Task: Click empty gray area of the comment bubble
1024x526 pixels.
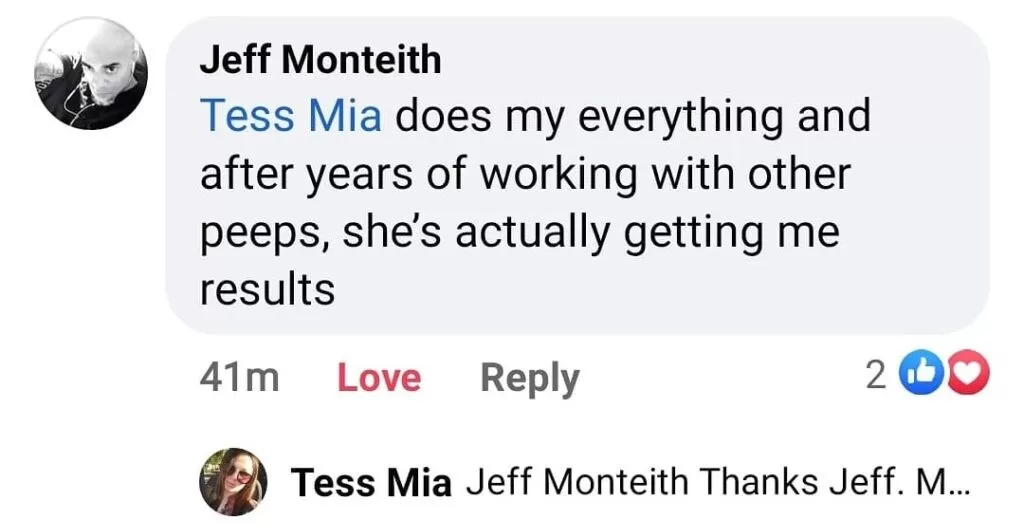Action: [x=700, y=290]
